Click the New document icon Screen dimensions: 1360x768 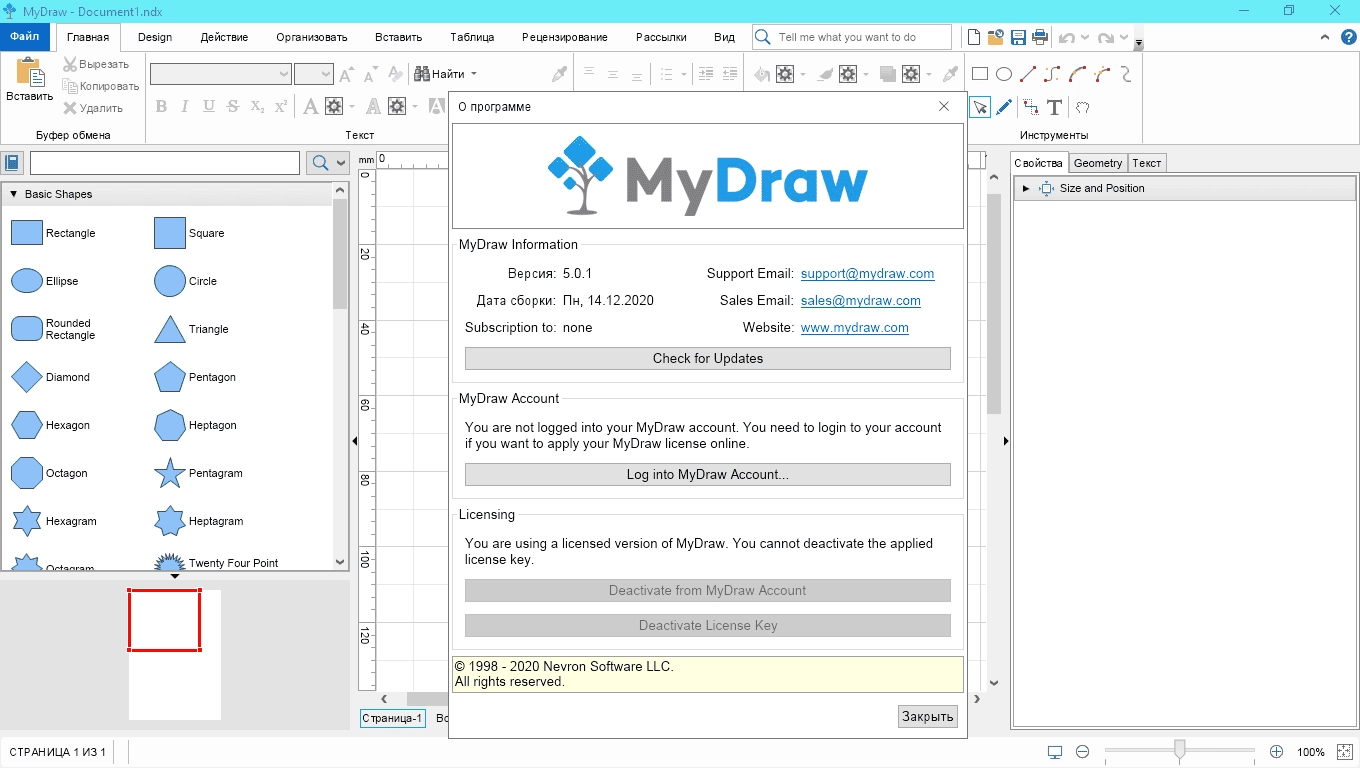click(973, 37)
